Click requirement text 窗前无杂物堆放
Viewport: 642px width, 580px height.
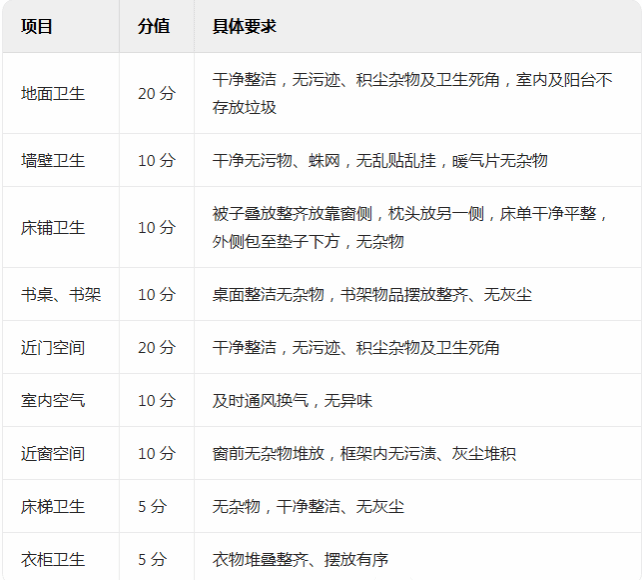pos(268,454)
